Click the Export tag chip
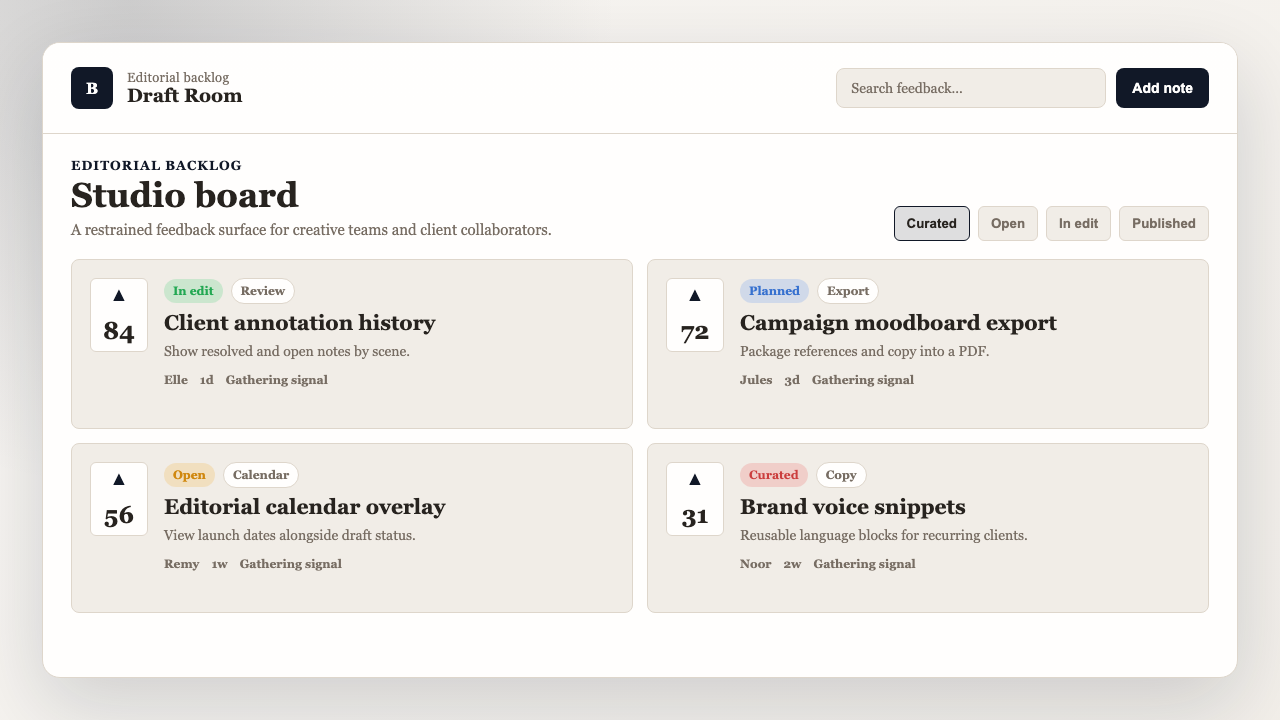 [x=848, y=291]
